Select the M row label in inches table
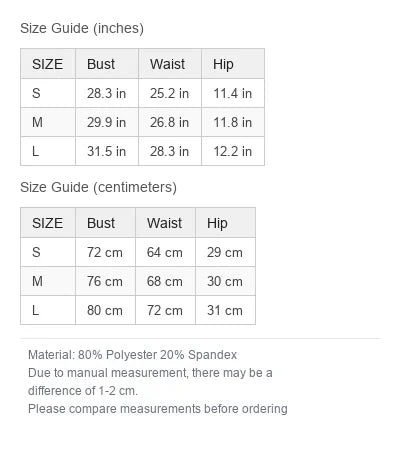400x450 pixels. click(48, 122)
